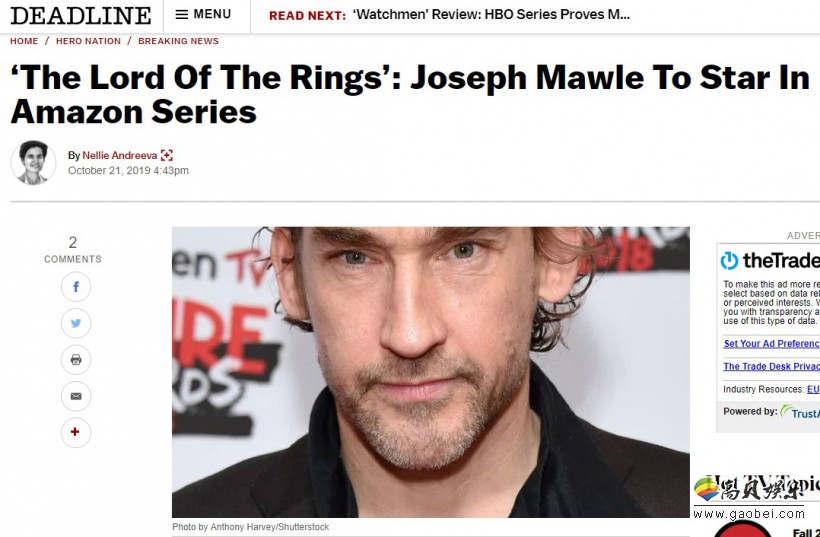Open HERO NATION breadcrumb section
The width and height of the screenshot is (820, 537).
88,41
